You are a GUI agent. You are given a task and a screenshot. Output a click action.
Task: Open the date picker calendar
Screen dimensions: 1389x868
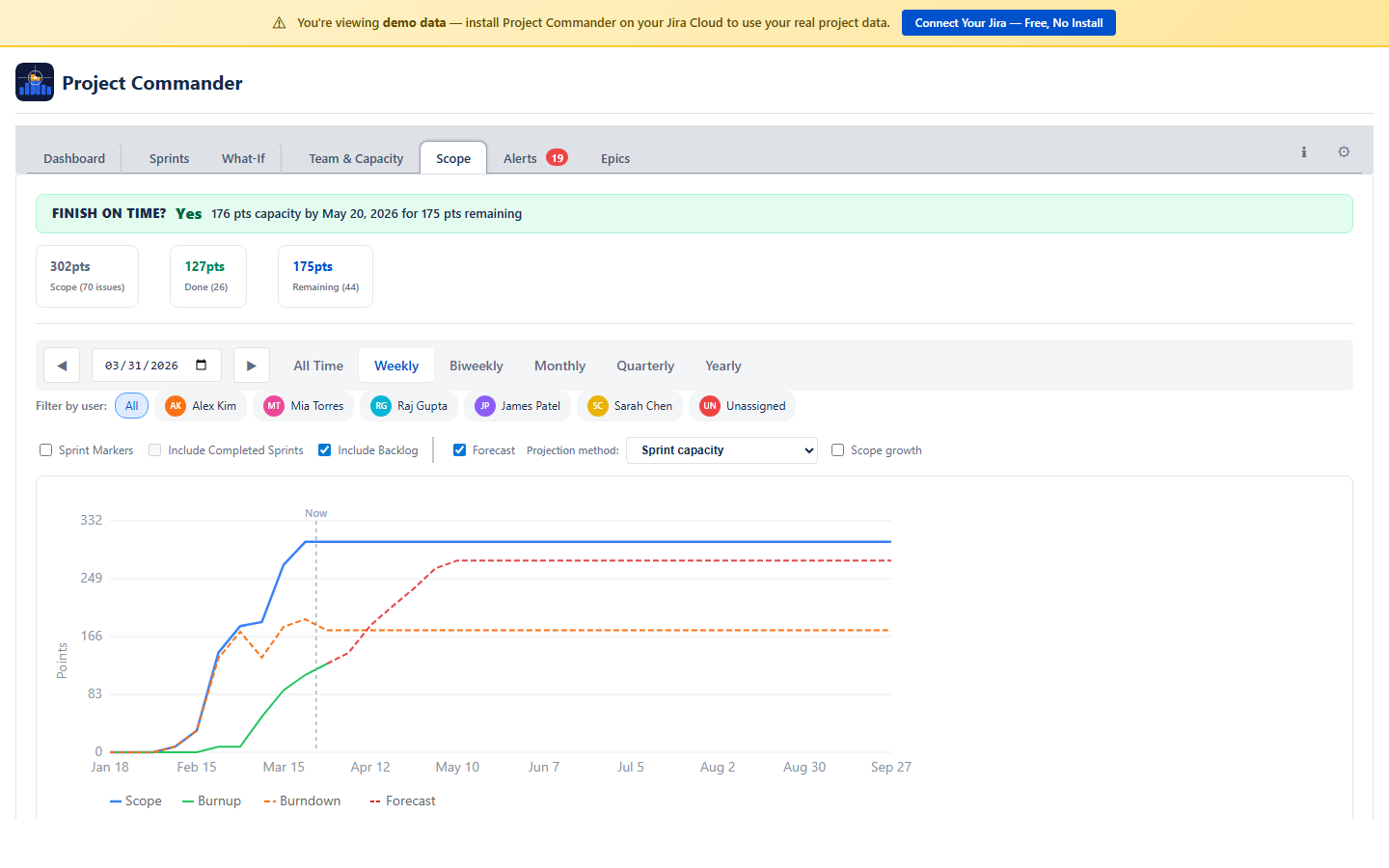200,365
